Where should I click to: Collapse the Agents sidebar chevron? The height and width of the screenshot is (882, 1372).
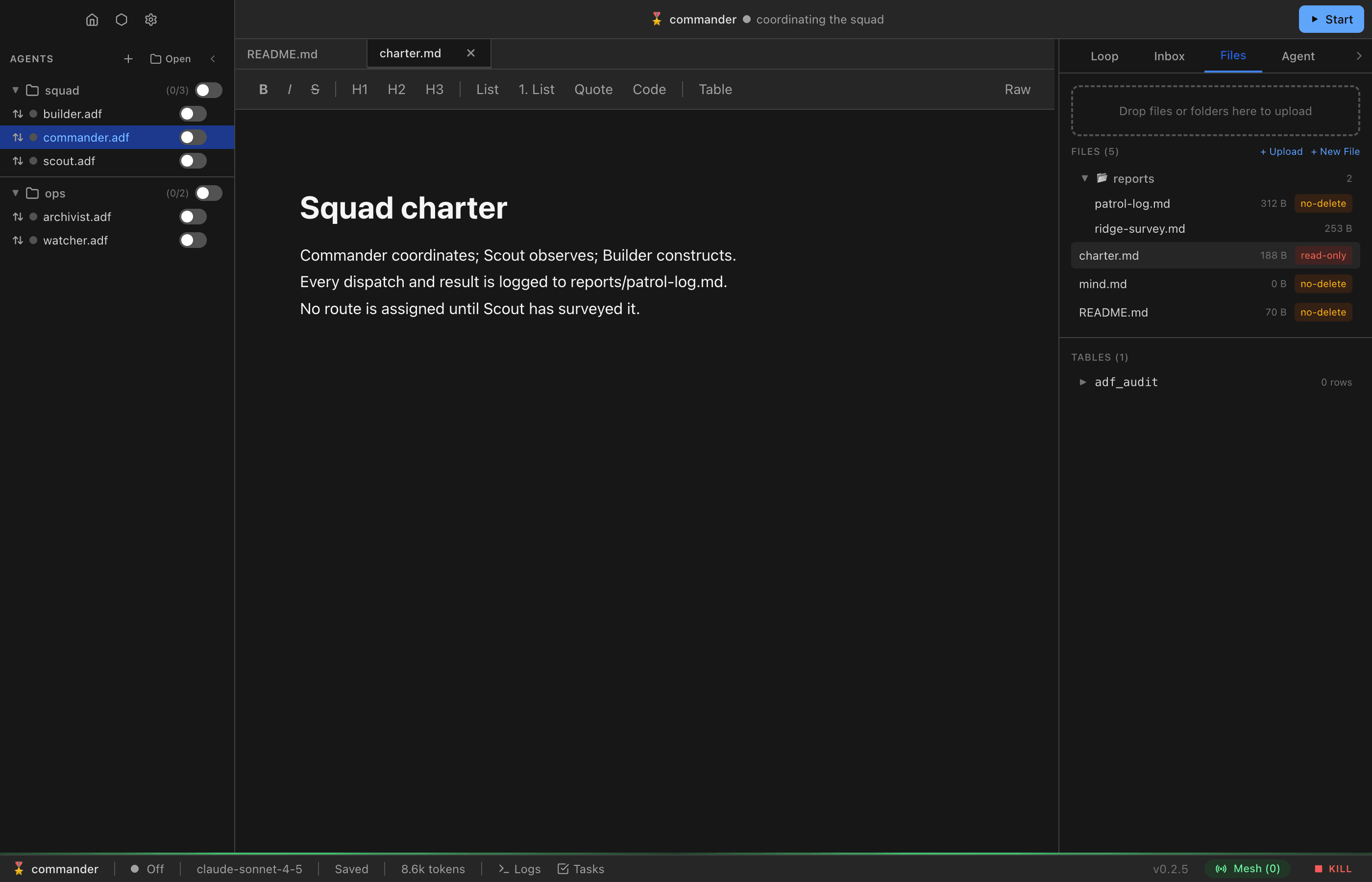pyautogui.click(x=213, y=59)
